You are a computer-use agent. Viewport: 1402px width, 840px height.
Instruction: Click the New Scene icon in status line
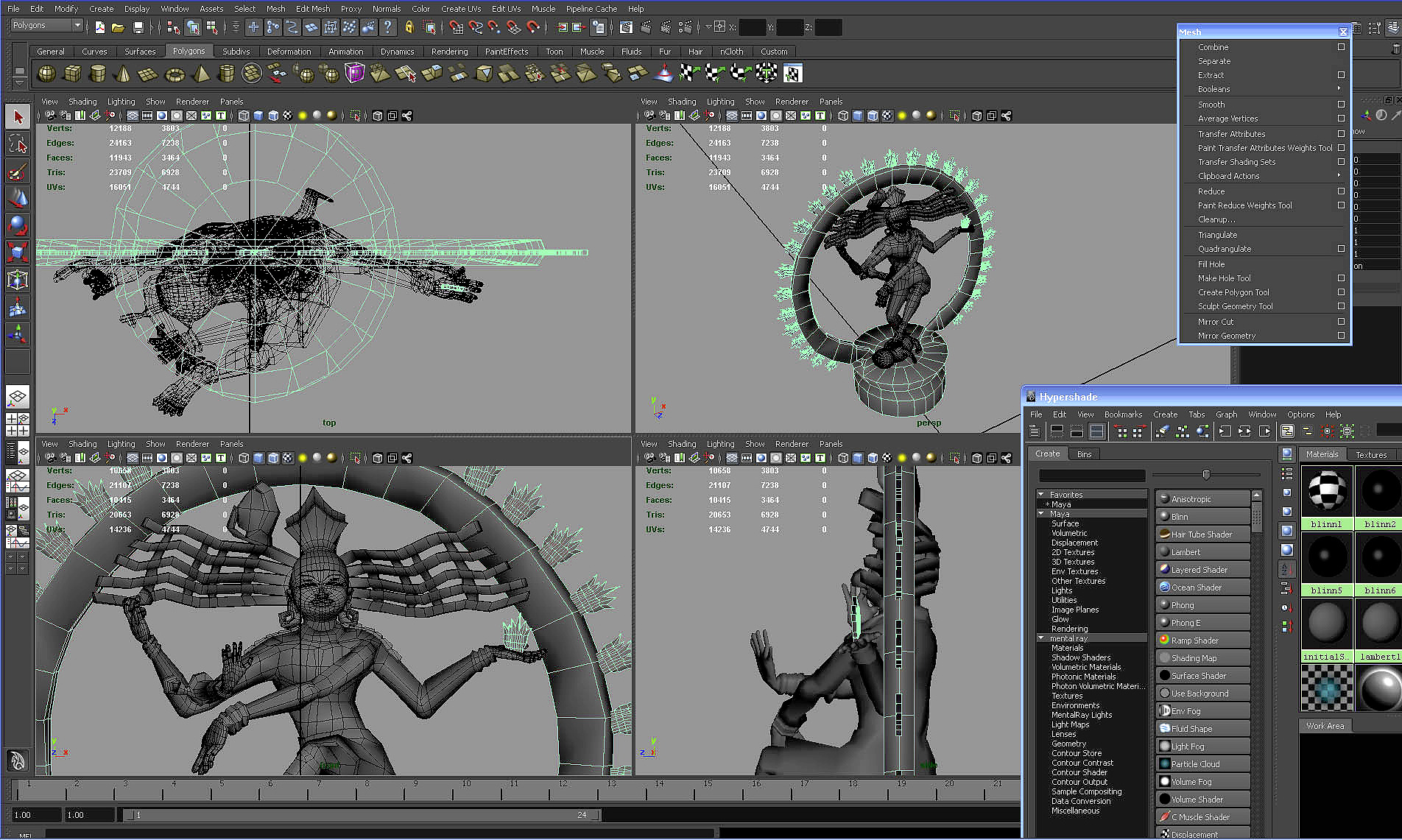pyautogui.click(x=99, y=27)
